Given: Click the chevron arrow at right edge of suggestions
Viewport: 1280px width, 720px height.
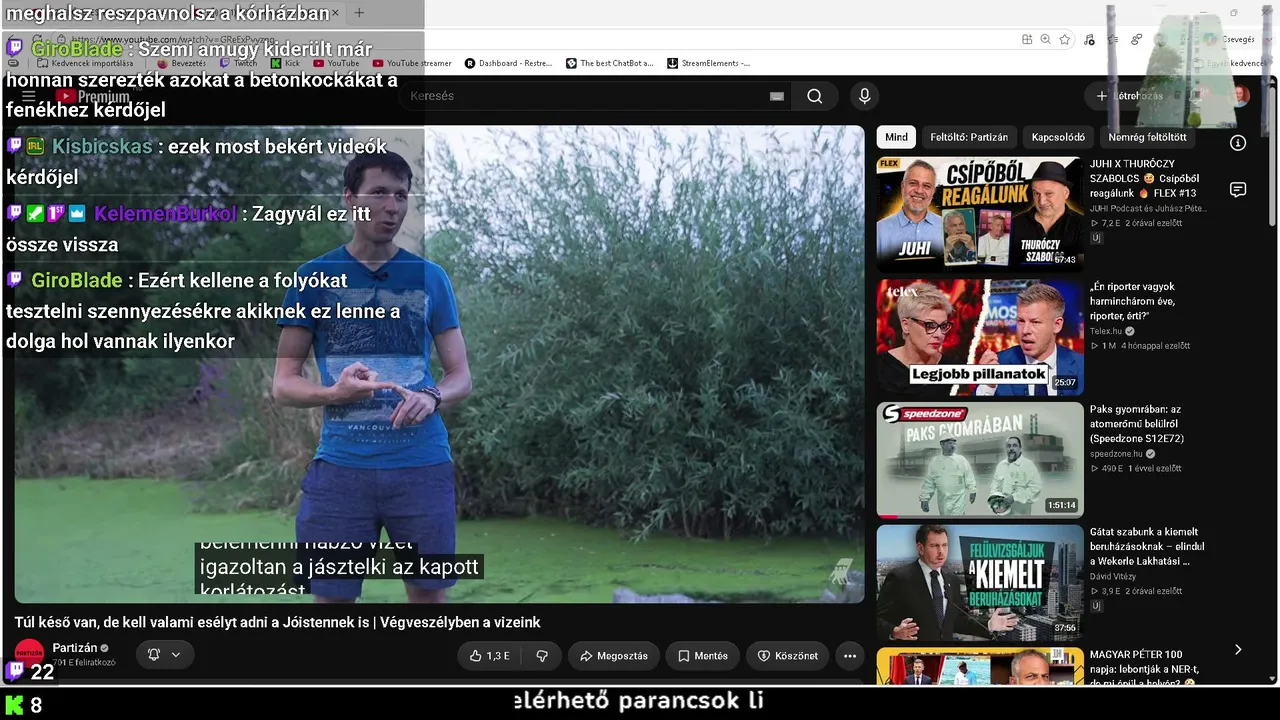Looking at the screenshot, I should [1238, 649].
